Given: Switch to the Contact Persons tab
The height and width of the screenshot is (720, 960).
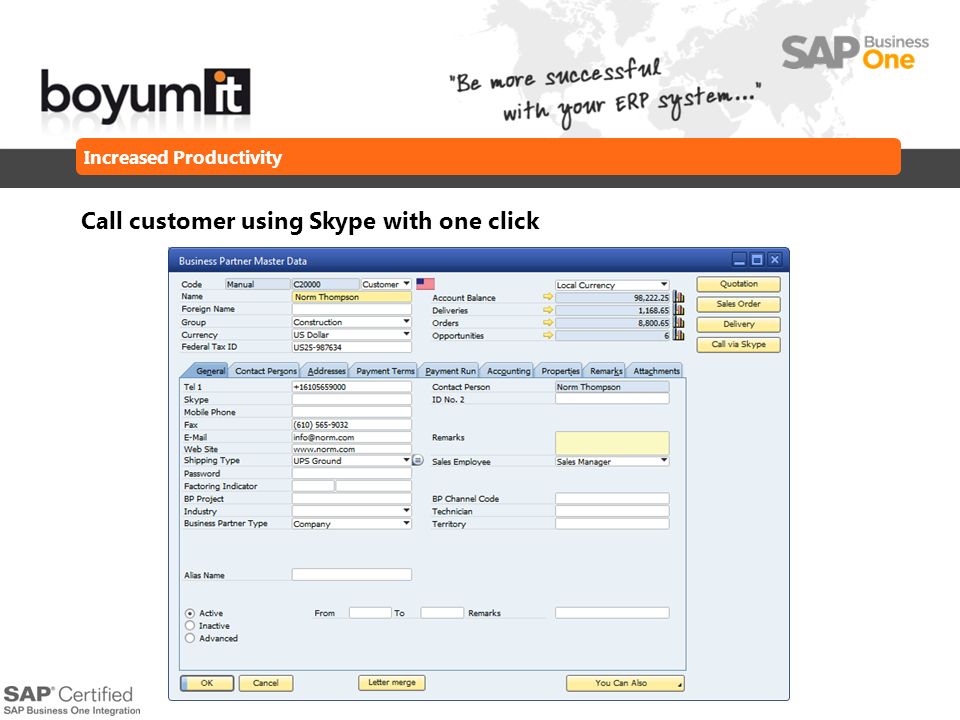Looking at the screenshot, I should tap(265, 370).
